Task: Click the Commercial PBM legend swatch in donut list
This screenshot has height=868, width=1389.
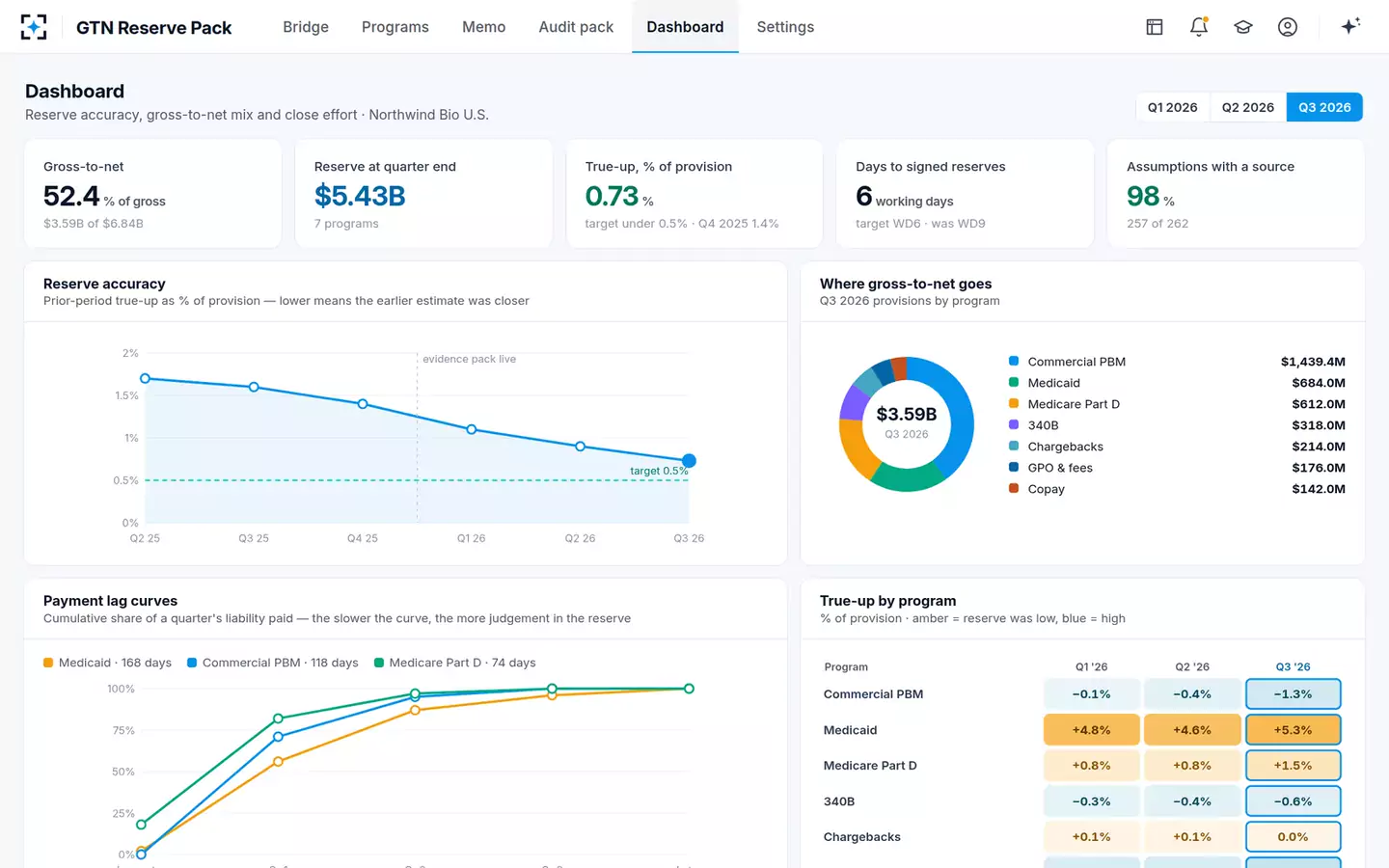Action: point(1014,361)
